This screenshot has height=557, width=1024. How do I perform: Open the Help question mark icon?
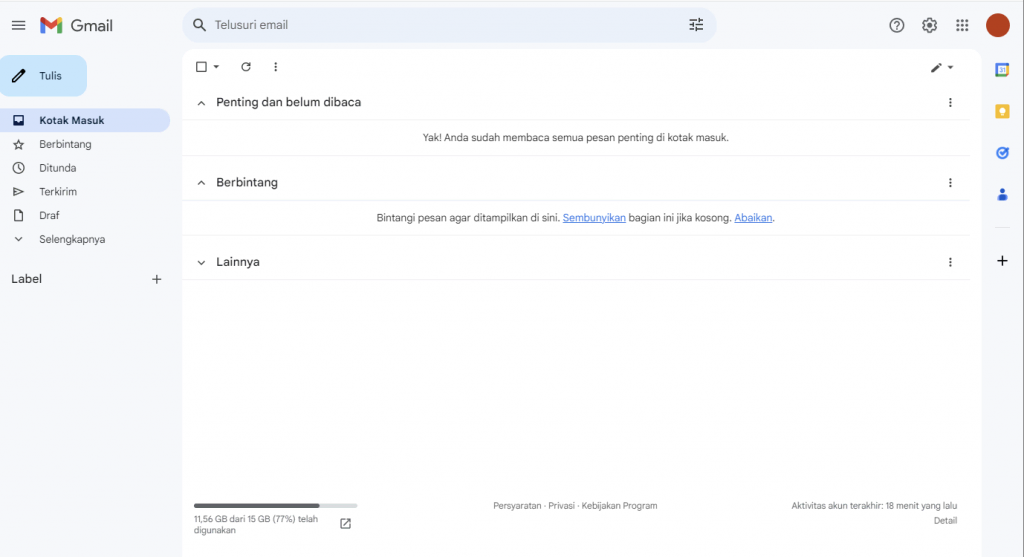pyautogui.click(x=897, y=25)
